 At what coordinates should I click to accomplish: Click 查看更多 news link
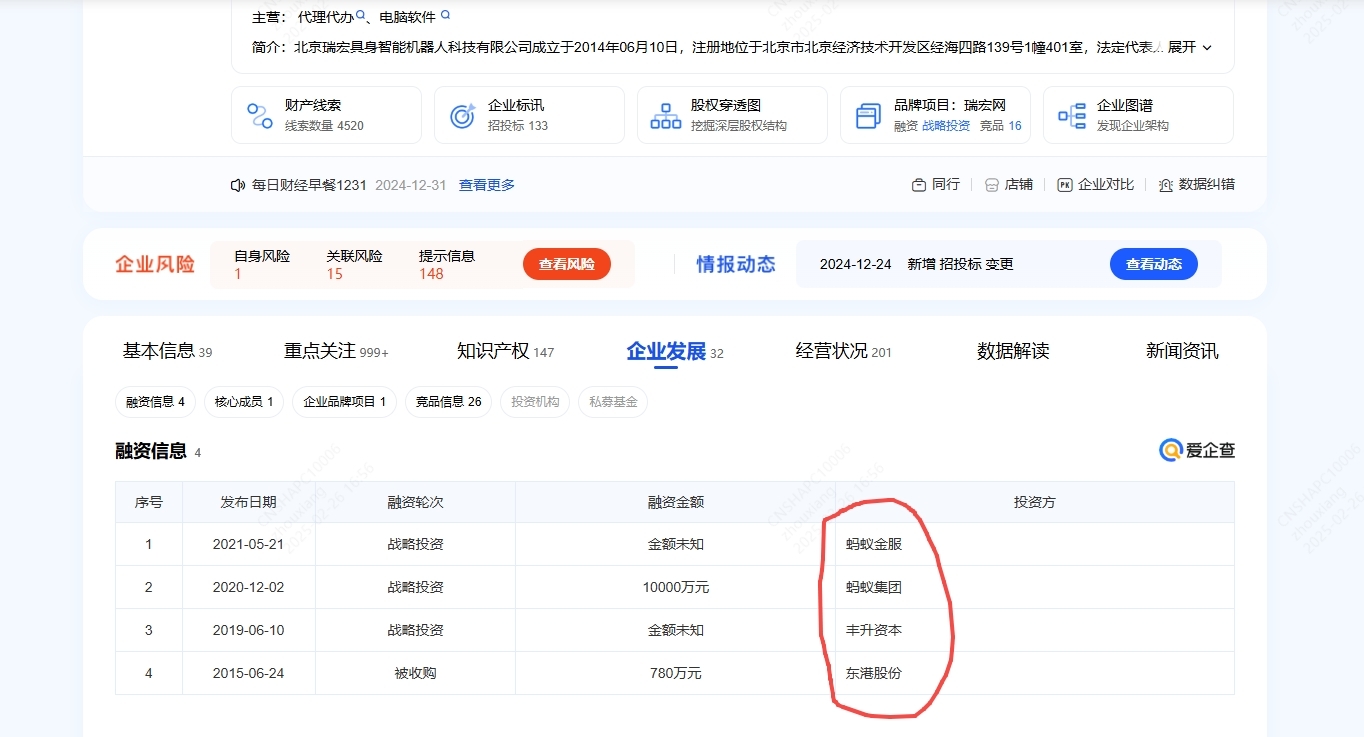coord(487,185)
